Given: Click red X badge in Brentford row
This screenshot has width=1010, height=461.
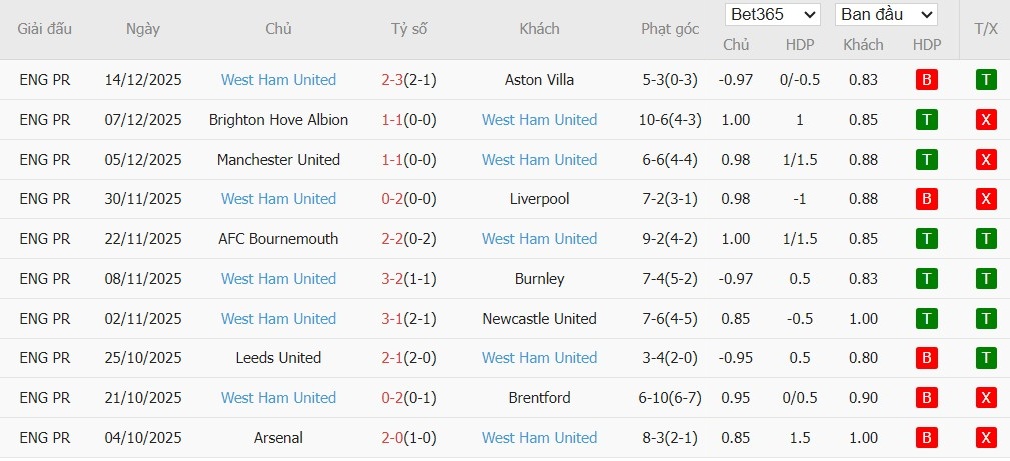Looking at the screenshot, I should (986, 398).
